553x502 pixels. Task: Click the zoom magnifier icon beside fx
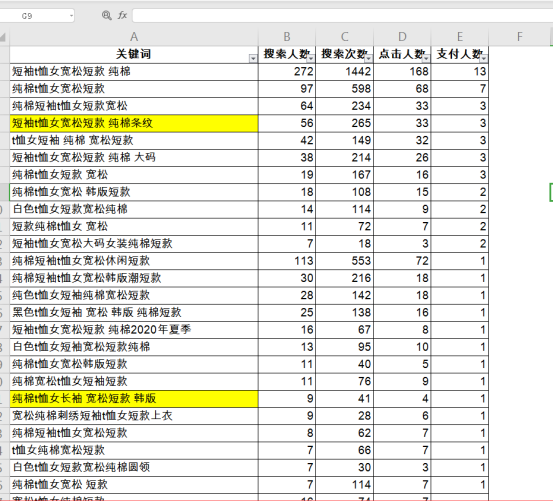tap(107, 15)
